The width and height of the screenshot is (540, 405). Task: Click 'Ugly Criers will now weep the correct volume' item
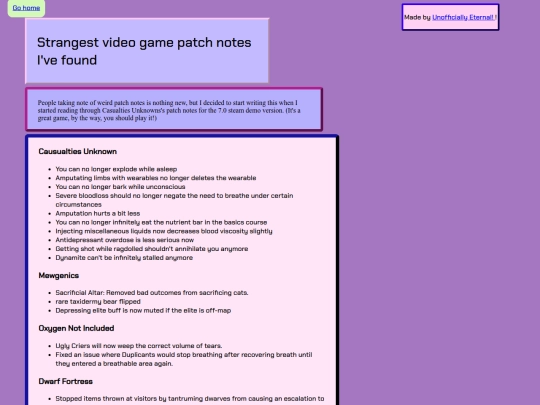[139, 346]
